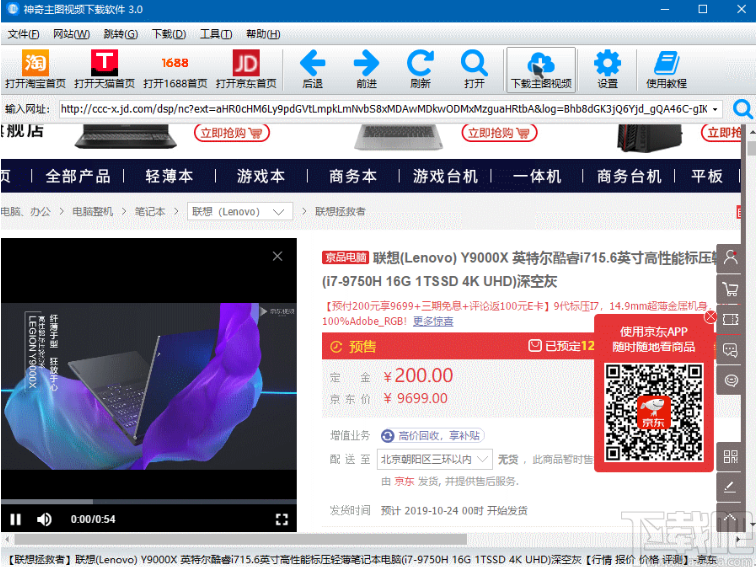Select 游戏本 store nav tab
The width and height of the screenshot is (756, 567).
click(x=261, y=176)
